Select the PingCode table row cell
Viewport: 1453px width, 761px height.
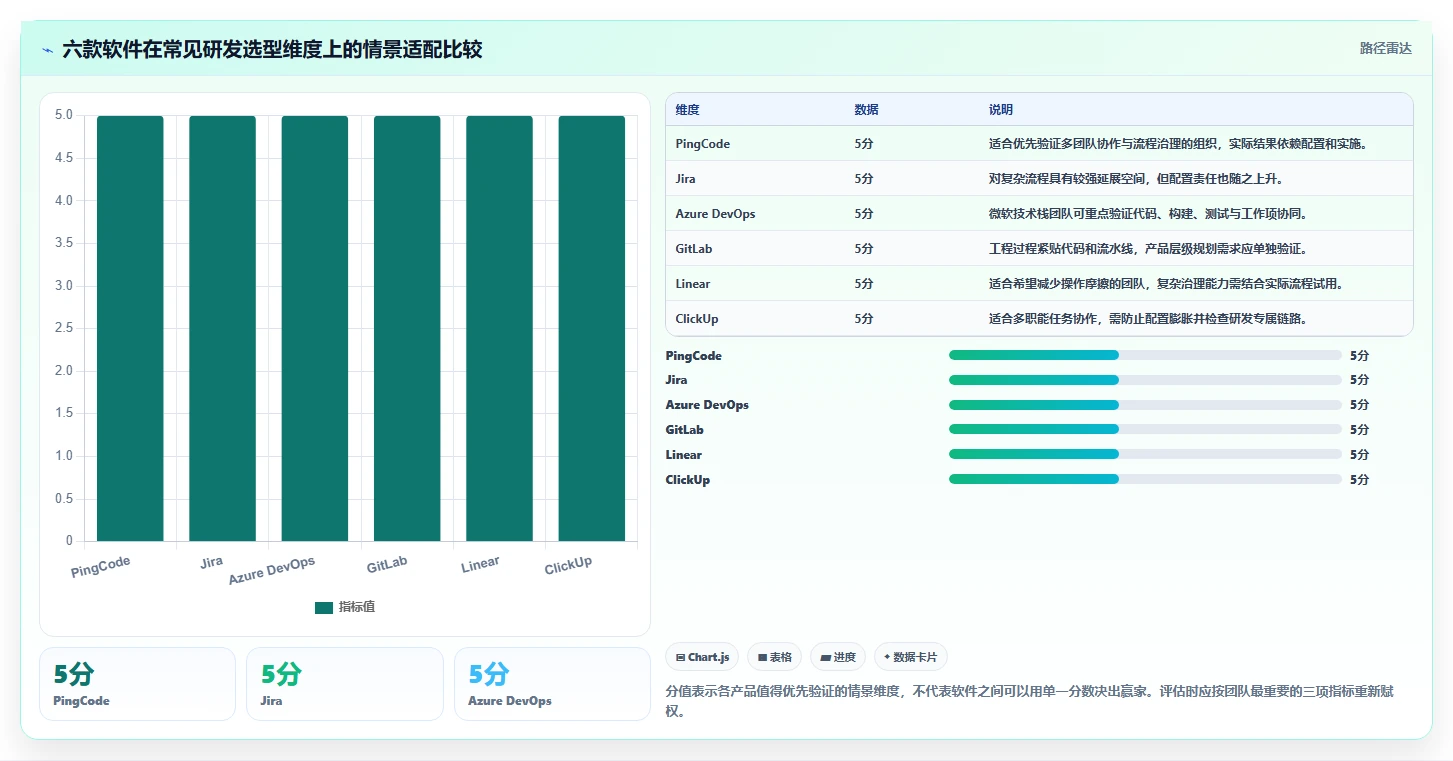703,144
